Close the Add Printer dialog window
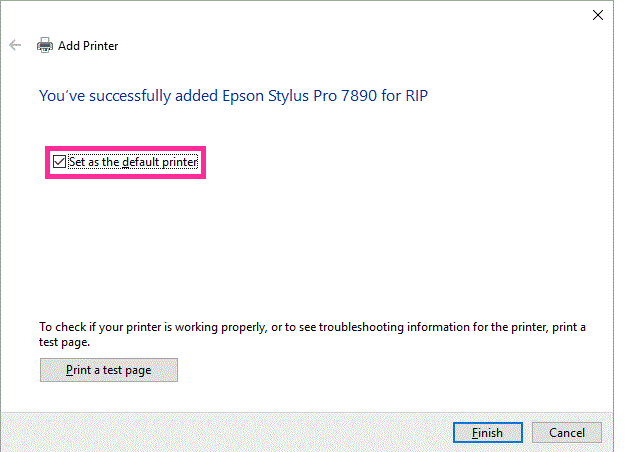 (598, 14)
